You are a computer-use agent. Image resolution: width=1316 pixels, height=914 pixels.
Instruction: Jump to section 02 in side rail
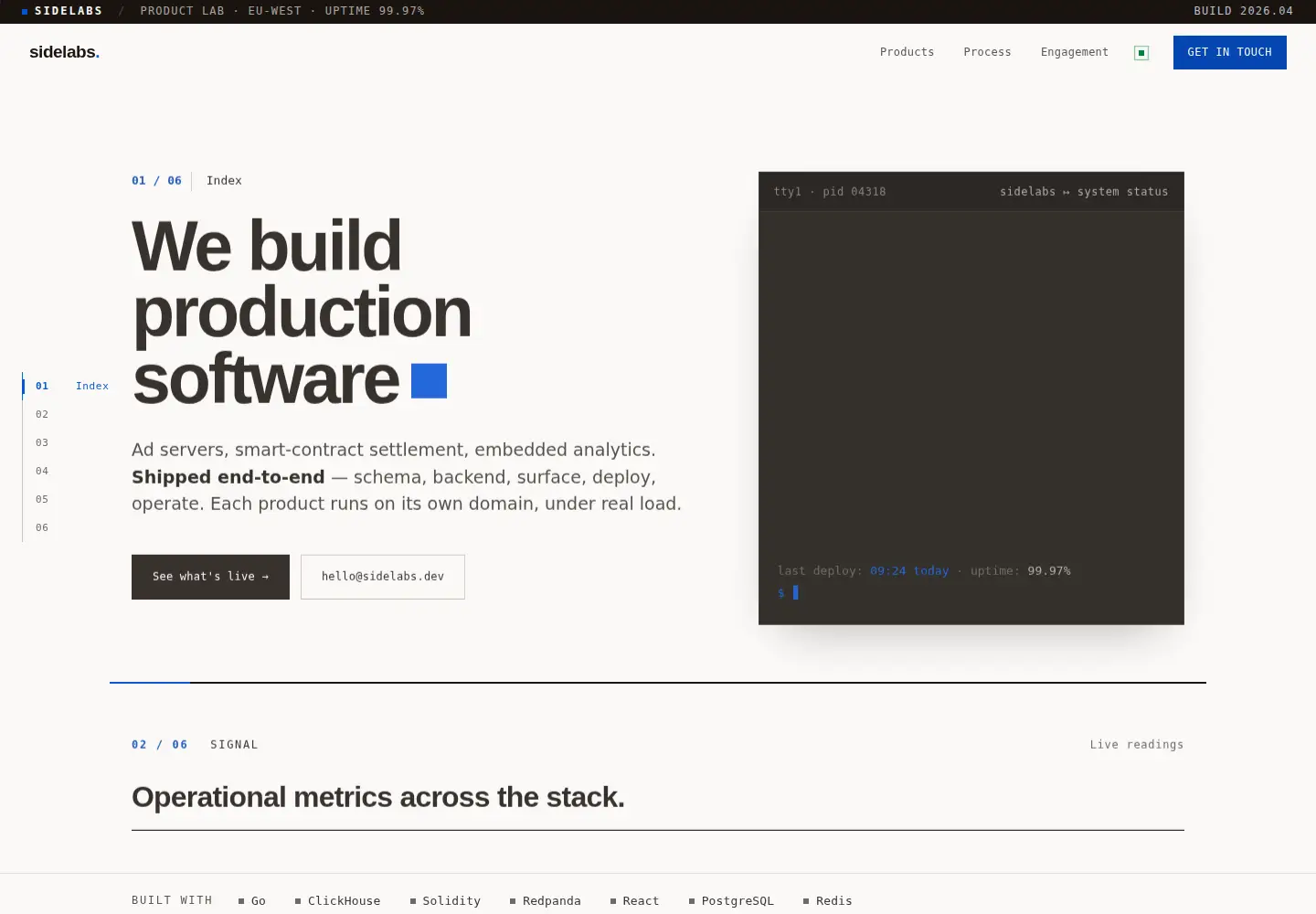[x=42, y=414]
